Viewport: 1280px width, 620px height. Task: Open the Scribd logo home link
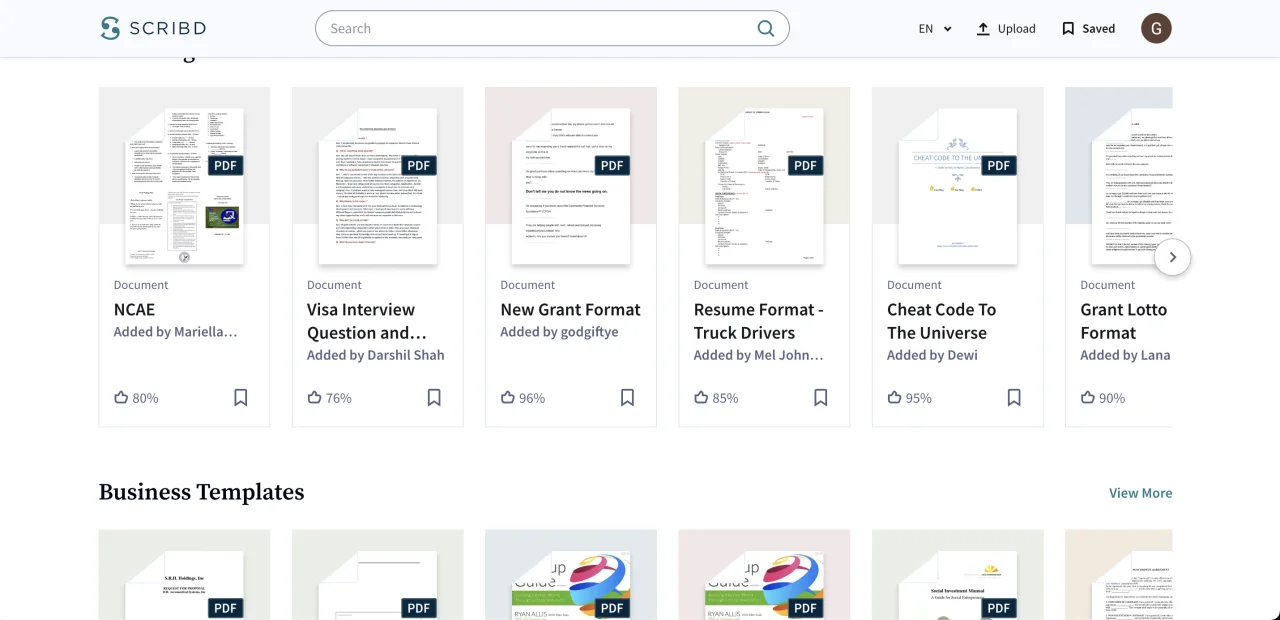[x=151, y=28]
